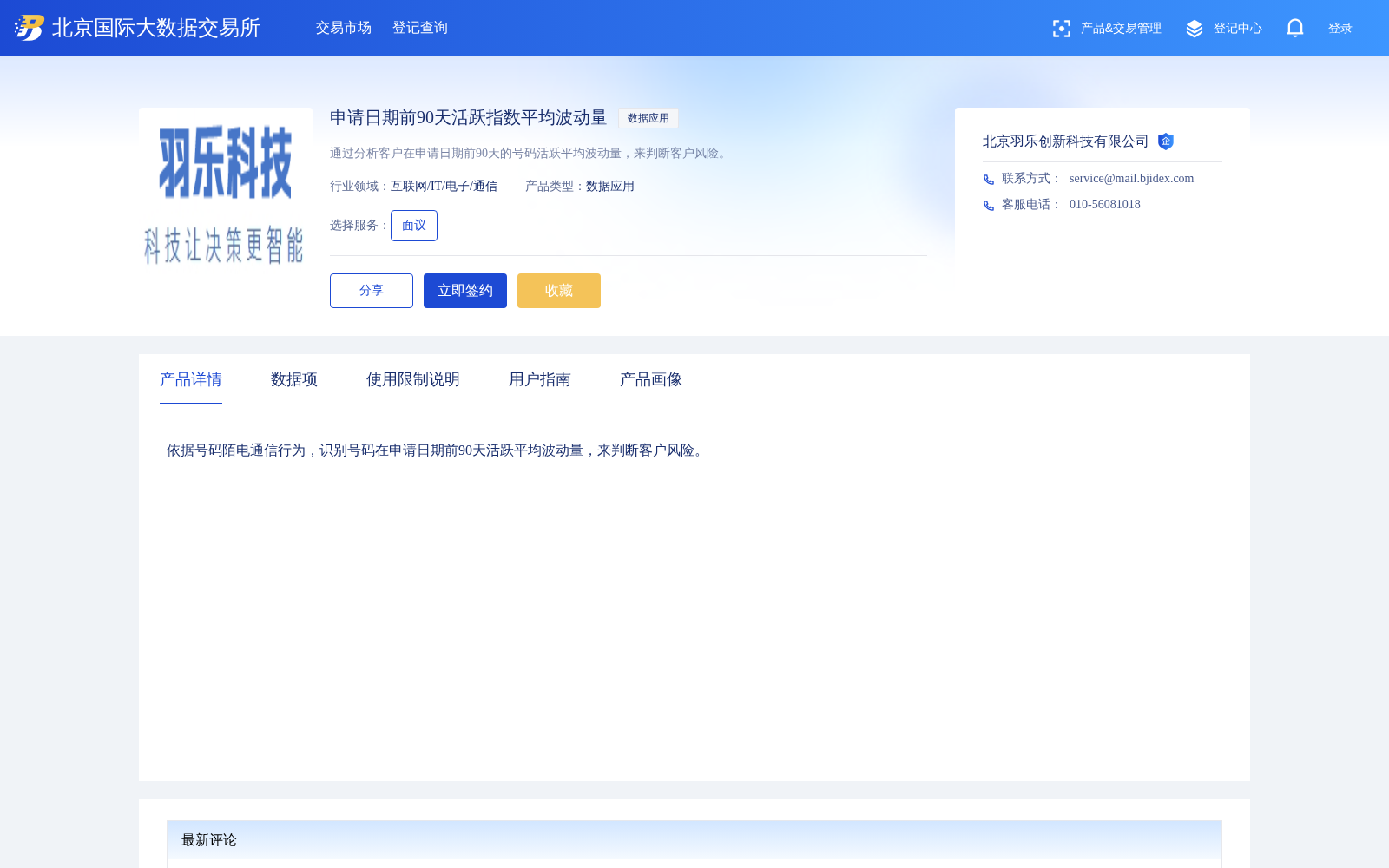Click company name 北京羽乐创新科技有限公司
The image size is (1389, 868).
click(1066, 141)
